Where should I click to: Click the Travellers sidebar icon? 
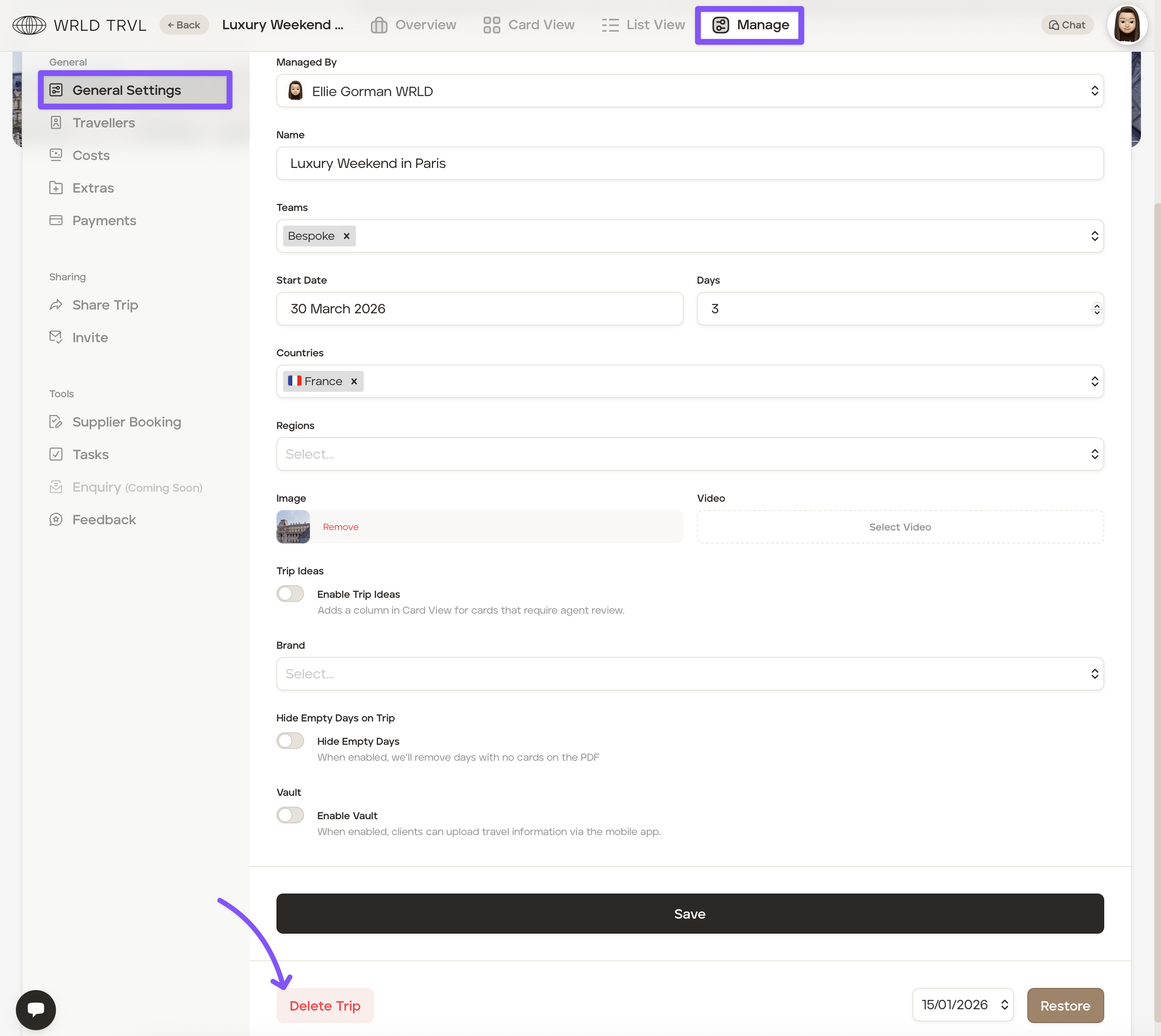tap(56, 122)
